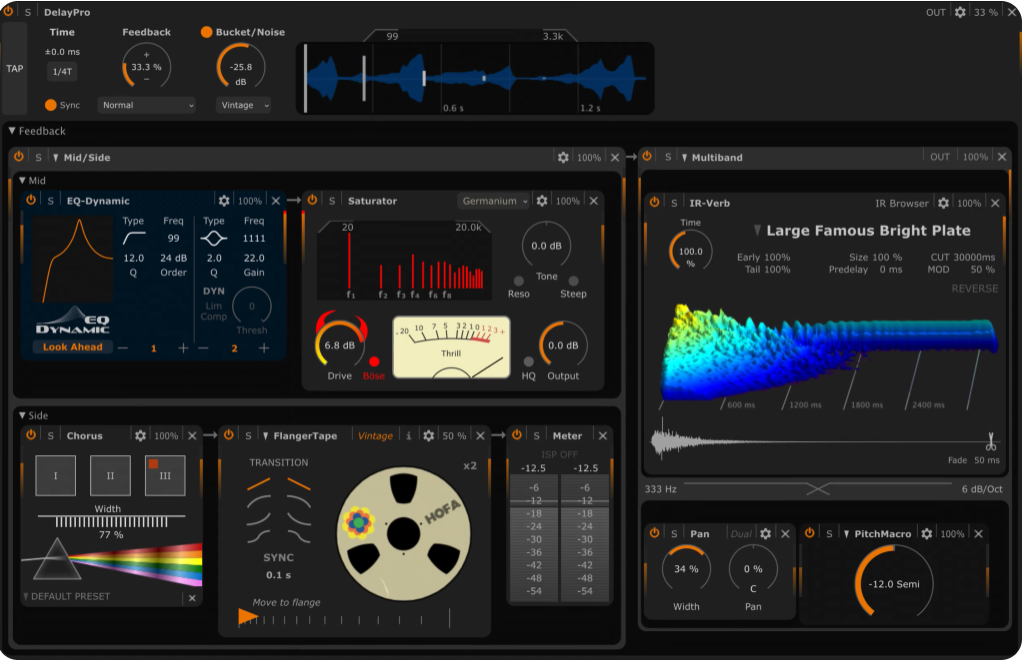Open the IR Browser

click(901, 203)
